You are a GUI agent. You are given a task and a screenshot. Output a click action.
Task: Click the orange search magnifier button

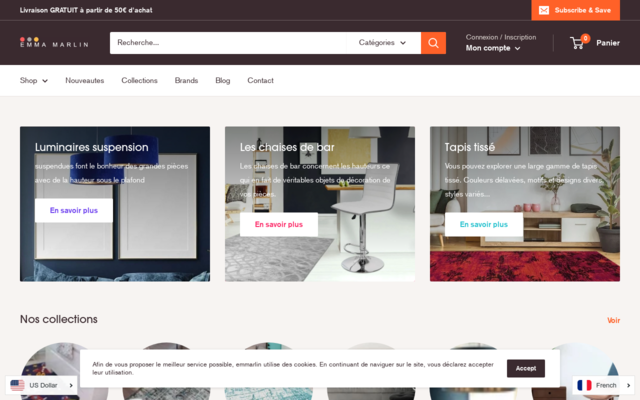click(433, 43)
